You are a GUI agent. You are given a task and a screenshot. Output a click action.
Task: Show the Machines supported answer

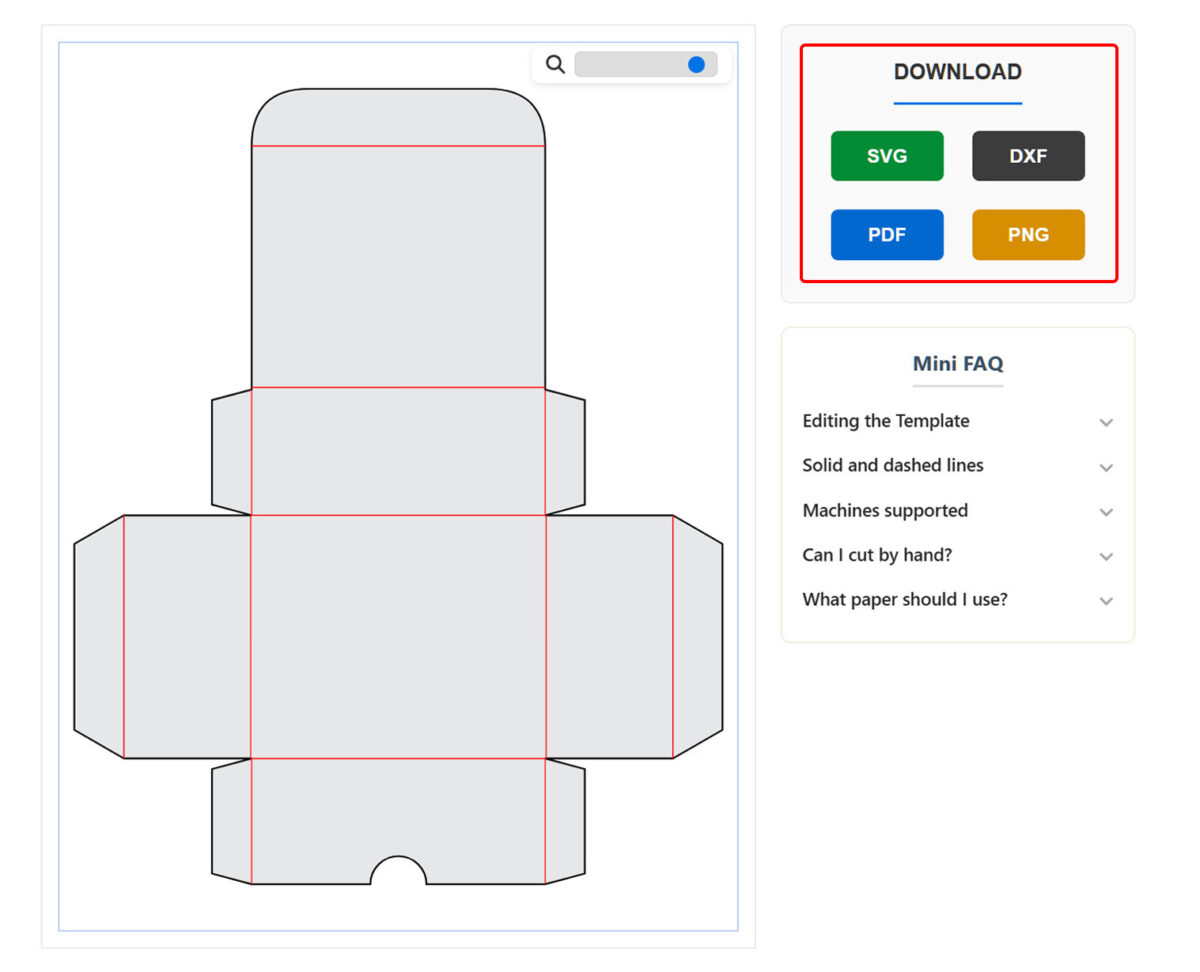(x=884, y=511)
